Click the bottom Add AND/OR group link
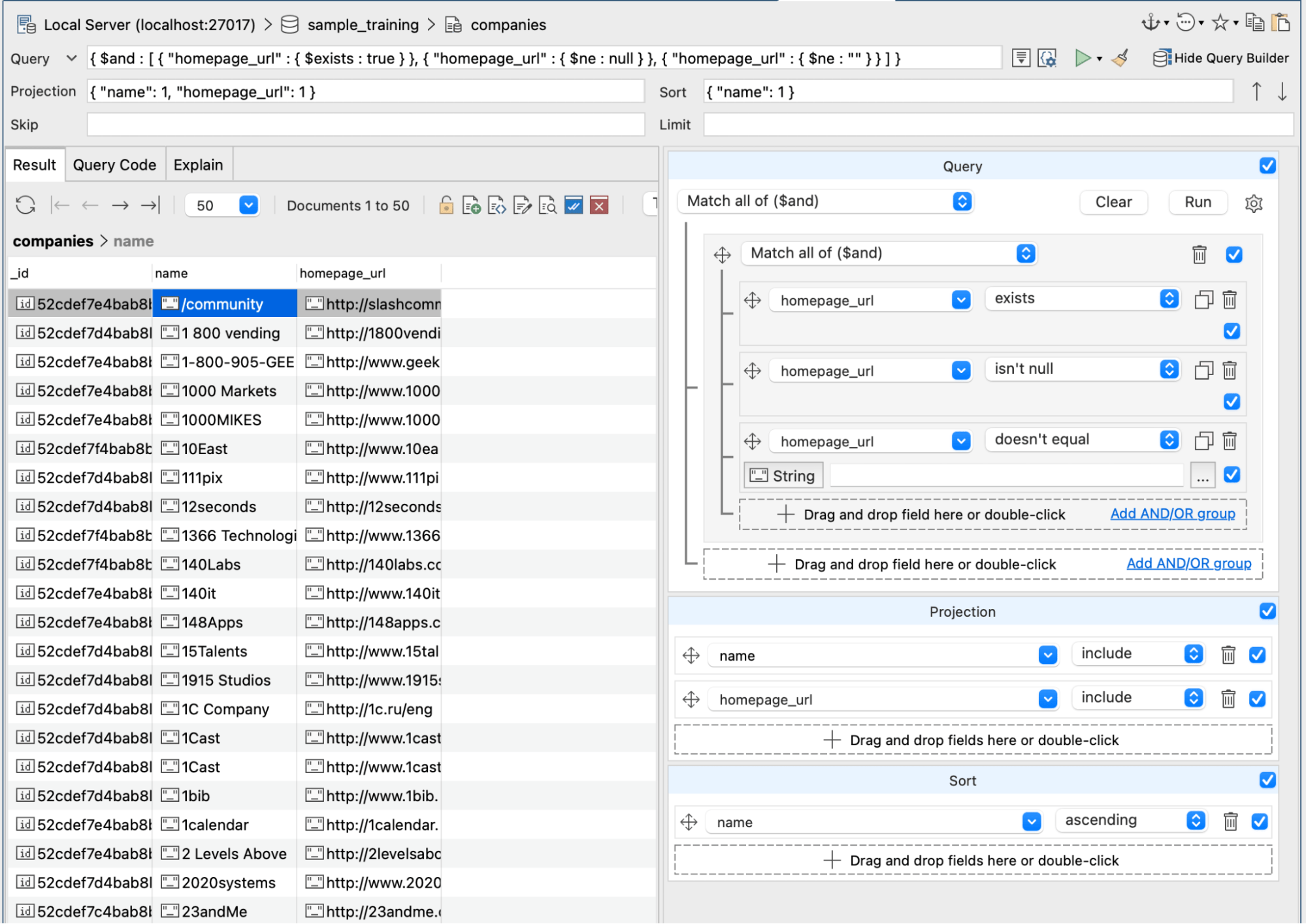 (1188, 563)
